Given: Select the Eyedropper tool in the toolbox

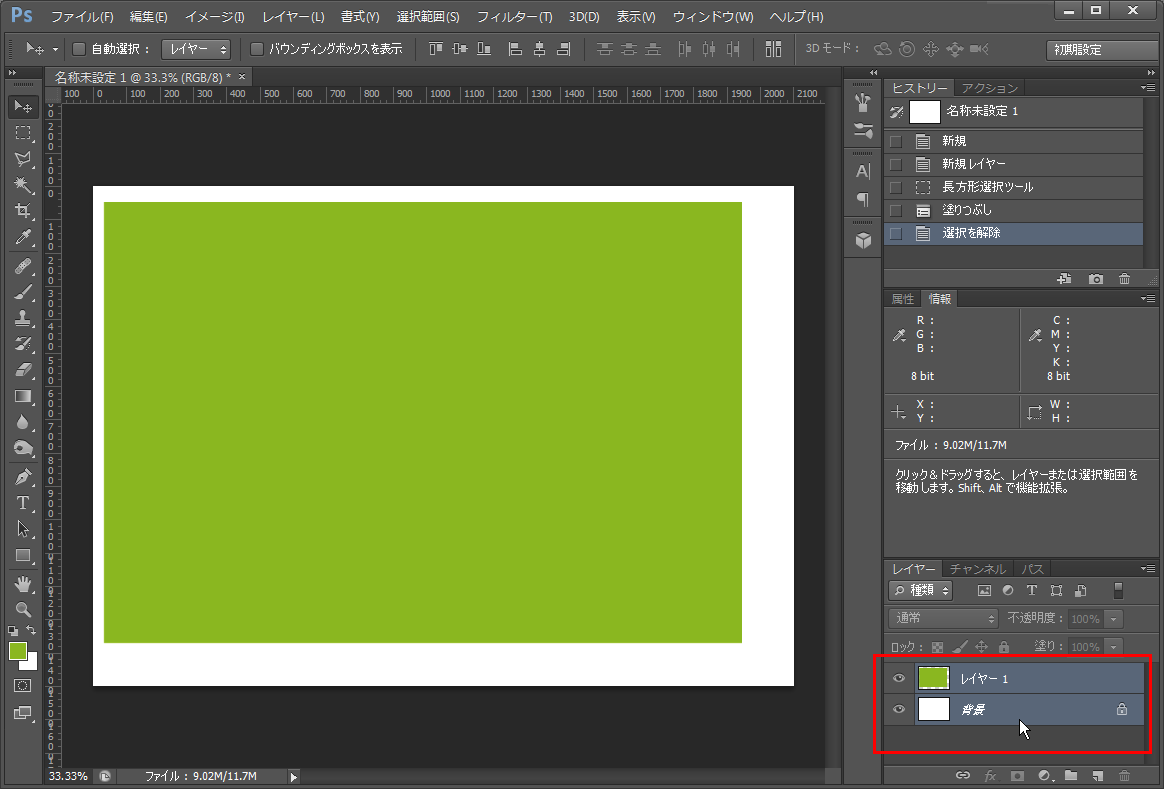Looking at the screenshot, I should [x=23, y=237].
